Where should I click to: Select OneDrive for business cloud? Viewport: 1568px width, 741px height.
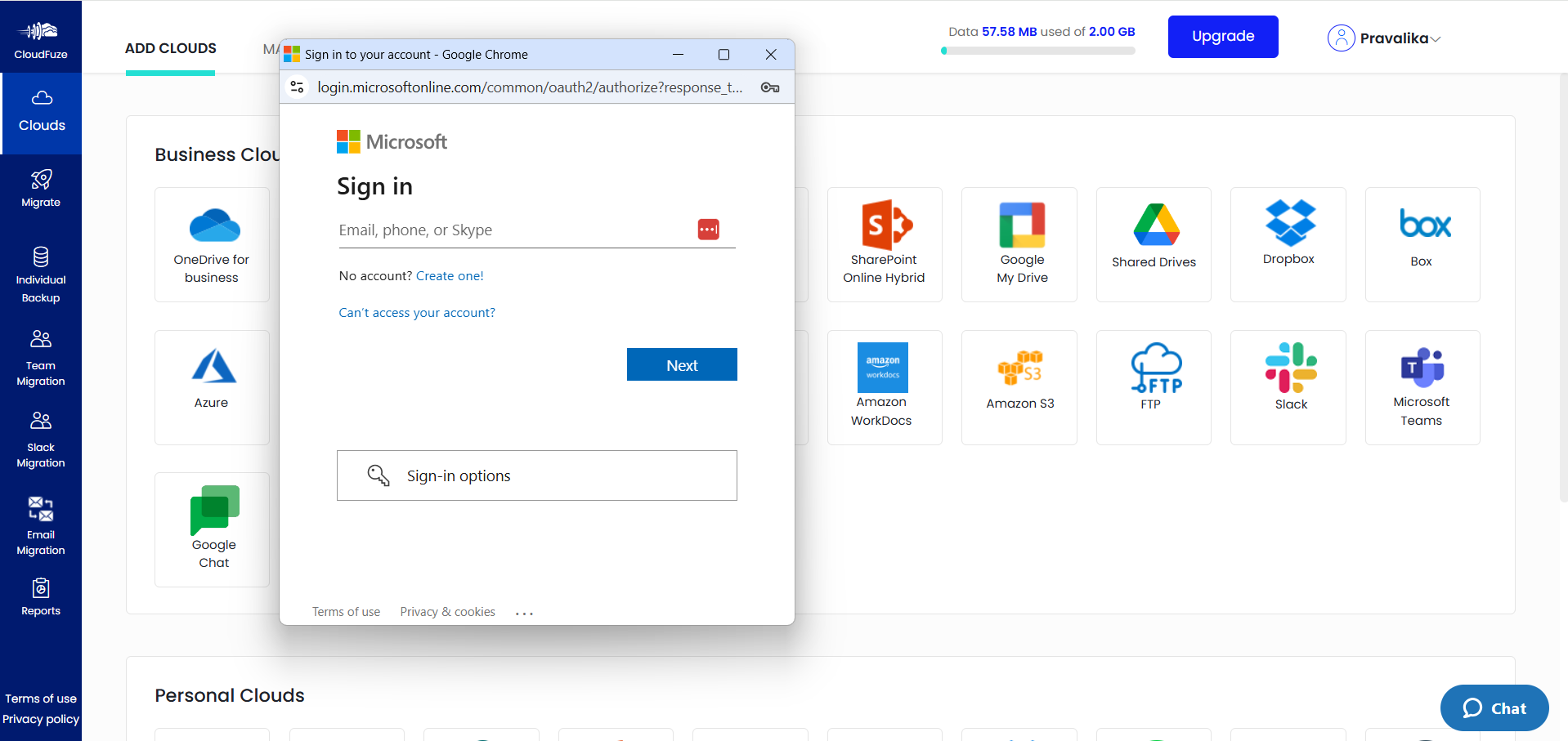point(212,244)
